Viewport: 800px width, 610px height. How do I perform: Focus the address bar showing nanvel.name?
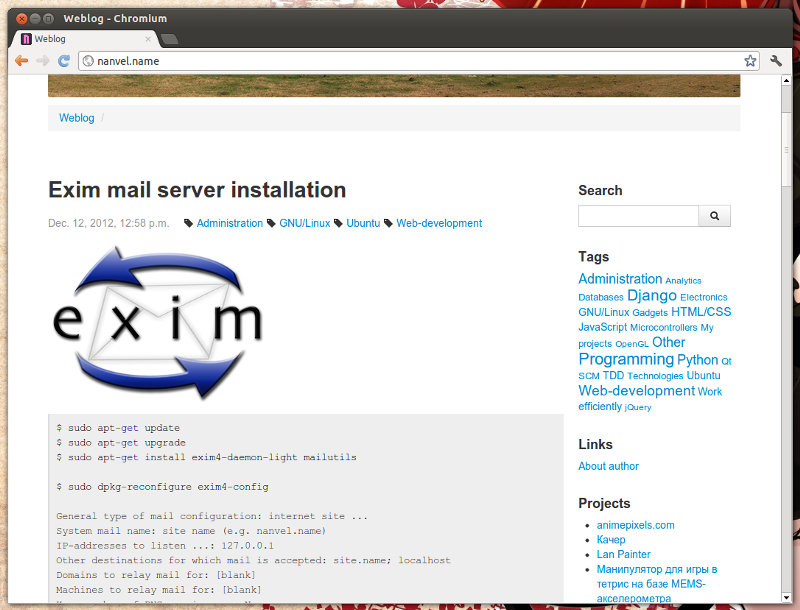click(418, 61)
